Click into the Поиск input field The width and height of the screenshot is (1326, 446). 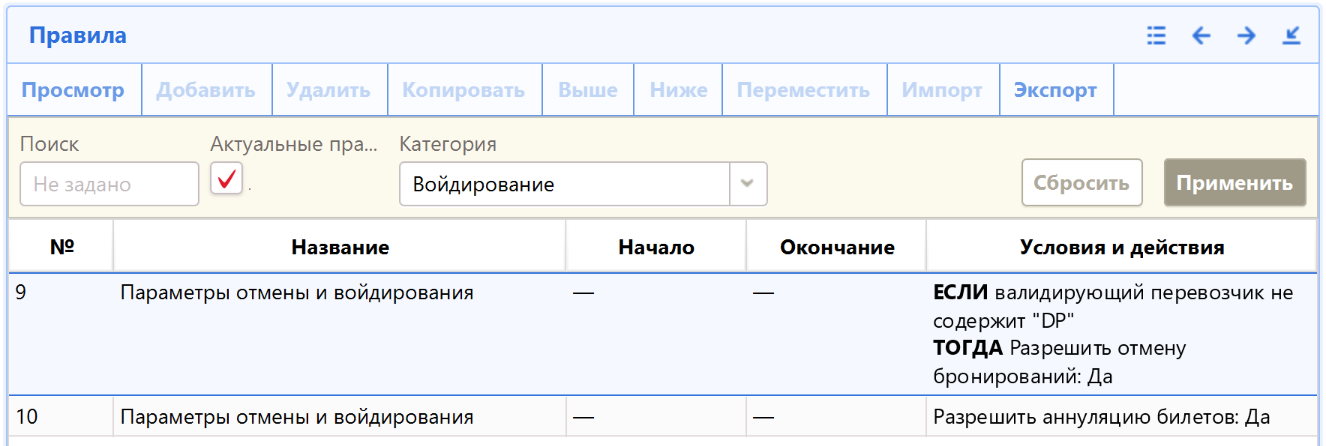[109, 184]
